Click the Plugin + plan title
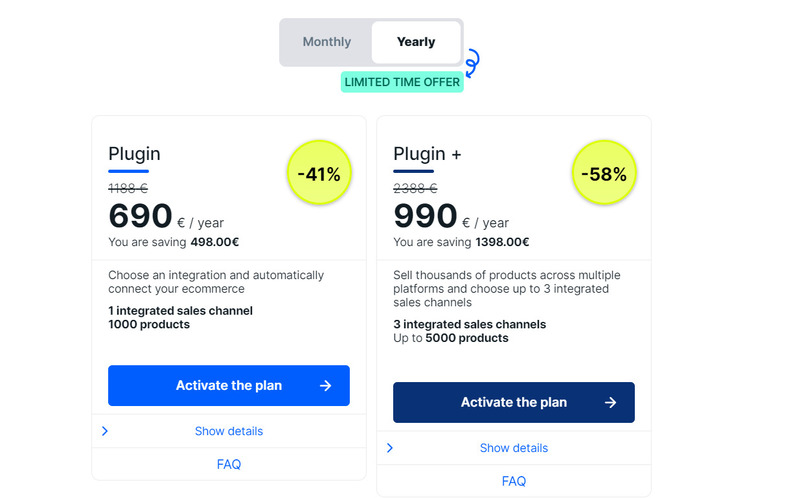Screen dimensions: 800x498 427,154
